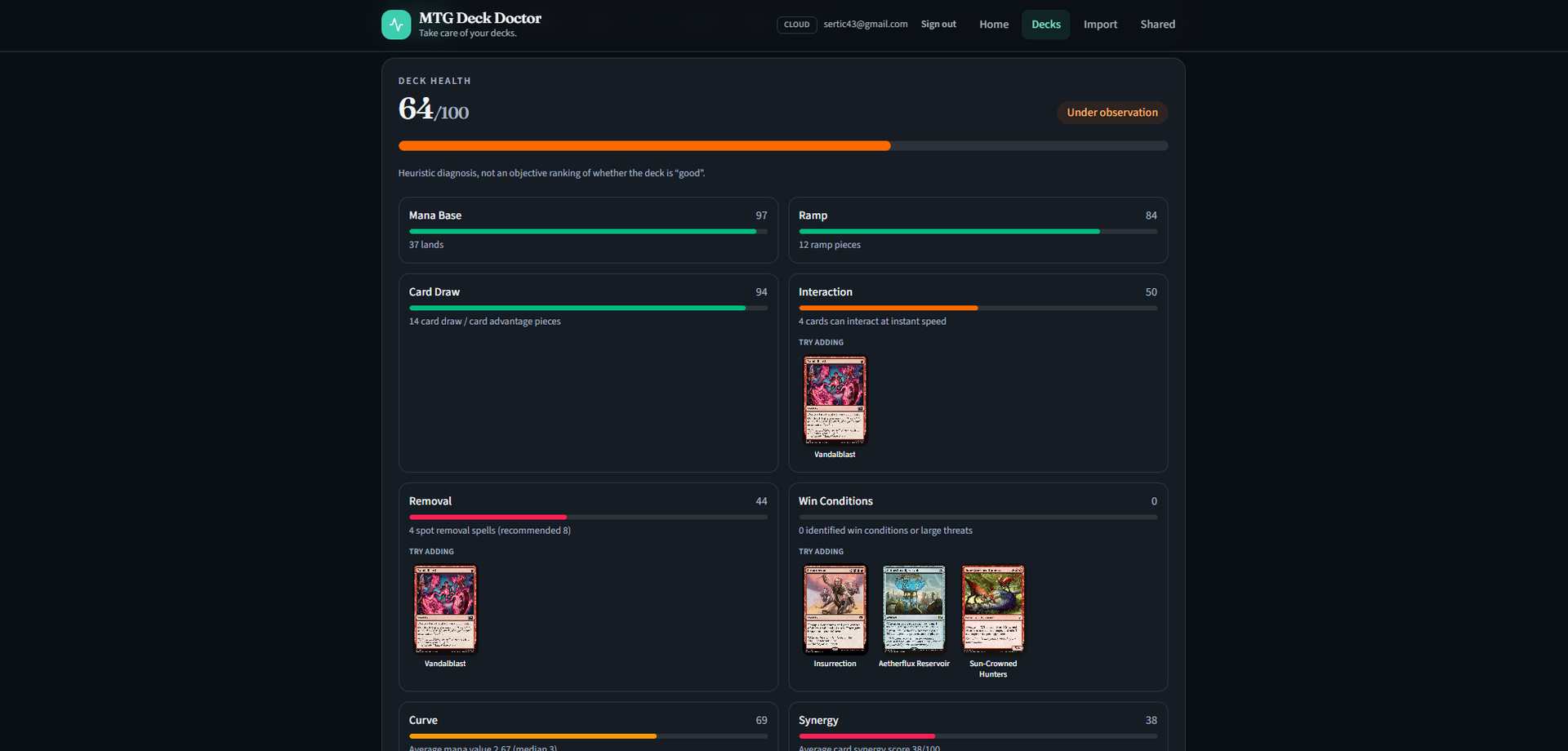The image size is (1568, 751).
Task: Click TRY ADDING label under Win Conditions
Action: click(x=821, y=552)
